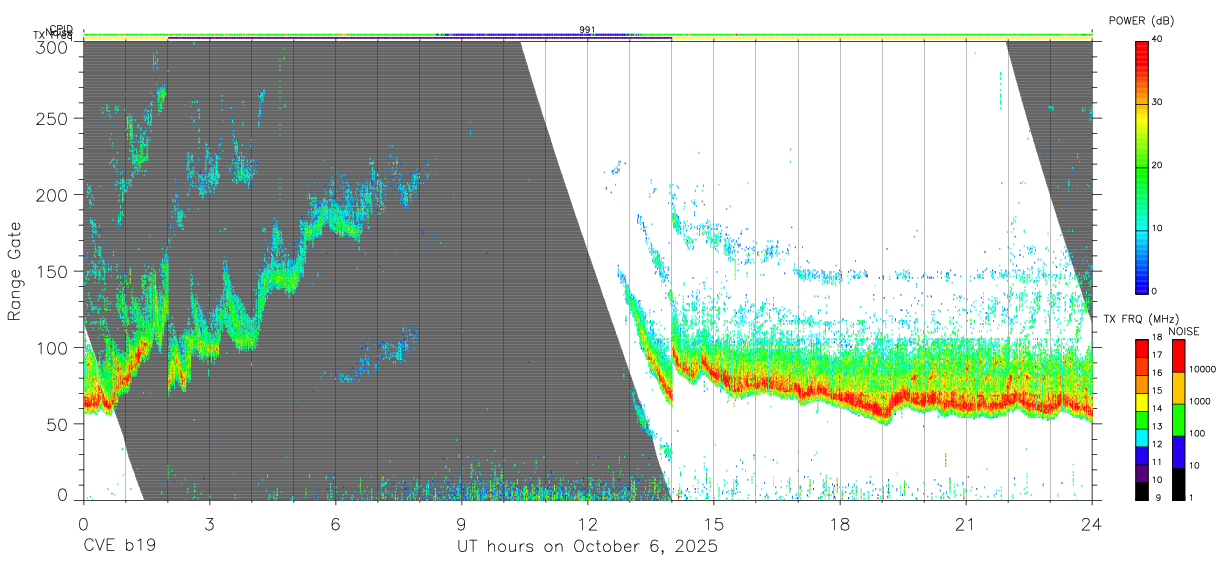Viewport: 1228px width, 567px height.
Task: Click the green segment of NOISE color bar
Action: (1179, 420)
